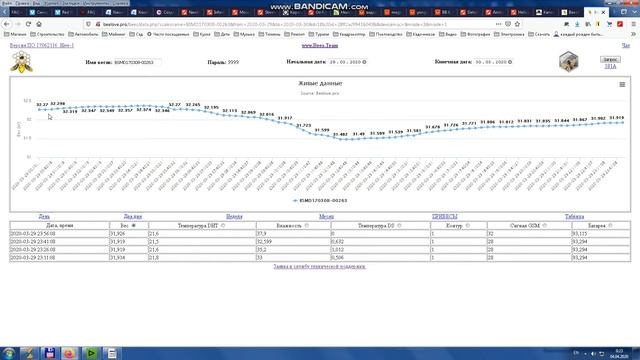Open the document app in the taskbar
The height and width of the screenshot is (360, 640).
pos(112,353)
